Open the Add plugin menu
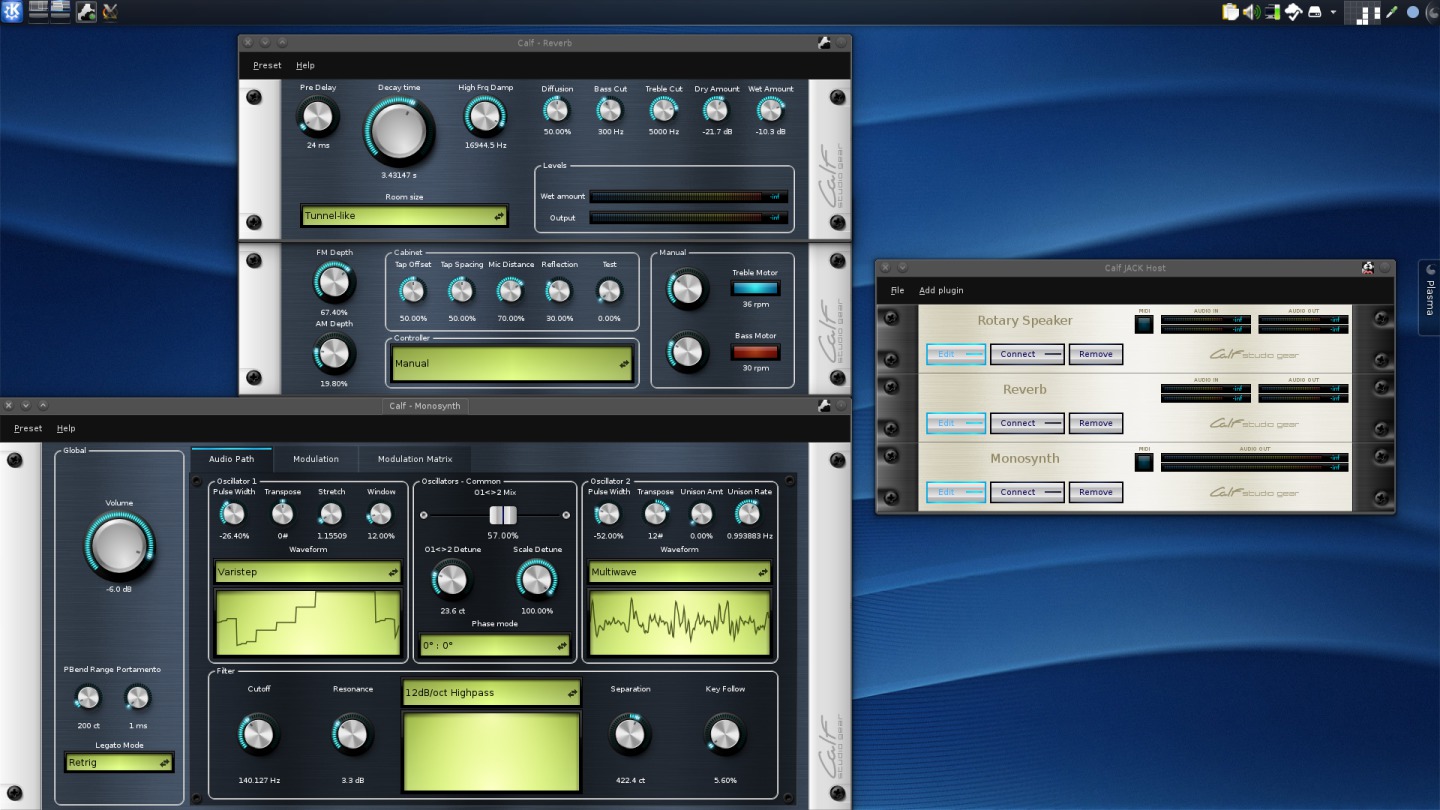This screenshot has width=1440, height=810. pyautogui.click(x=941, y=291)
